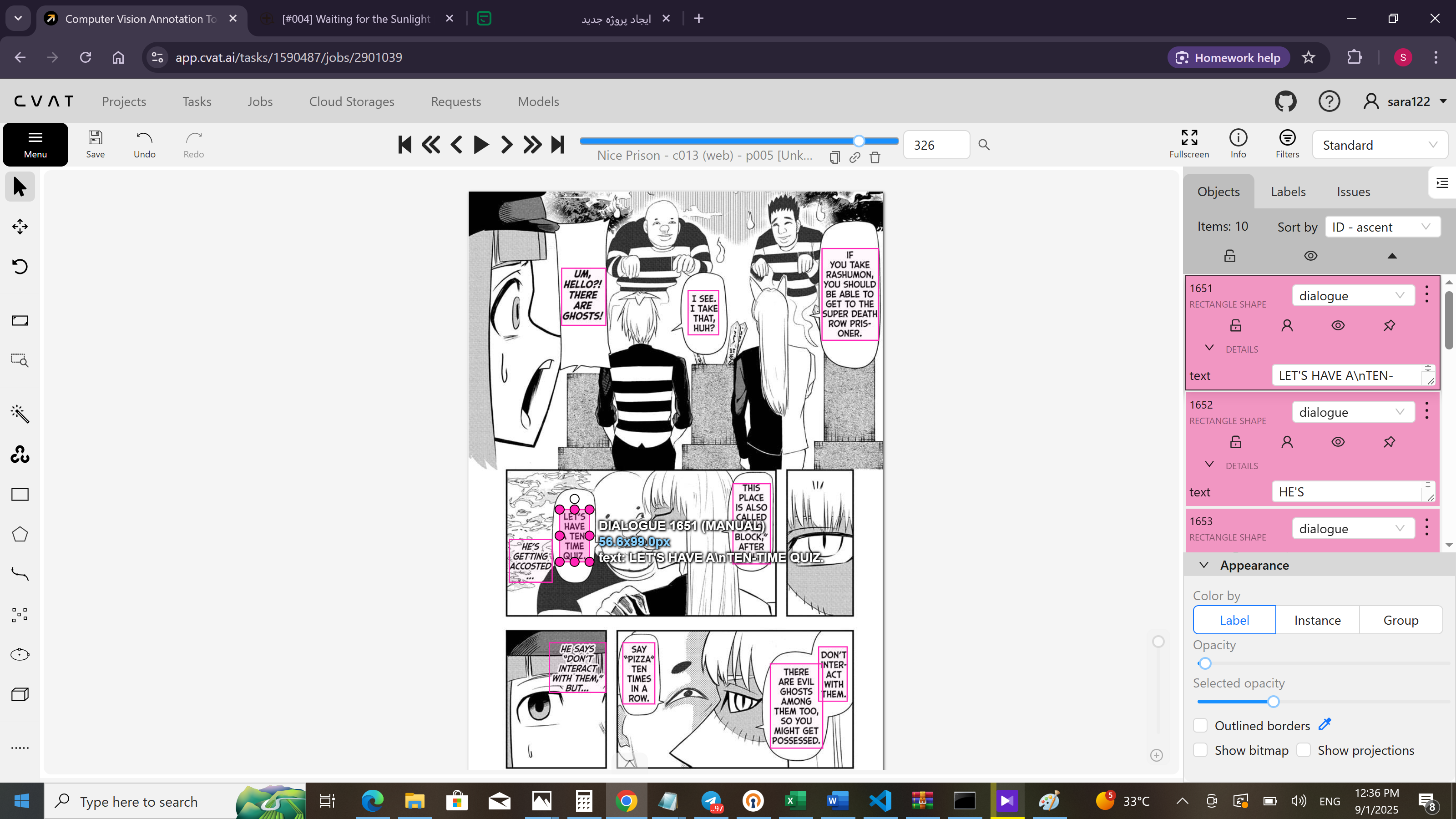
Task: Open the CVAT GitHub page icon
Action: point(1285,102)
